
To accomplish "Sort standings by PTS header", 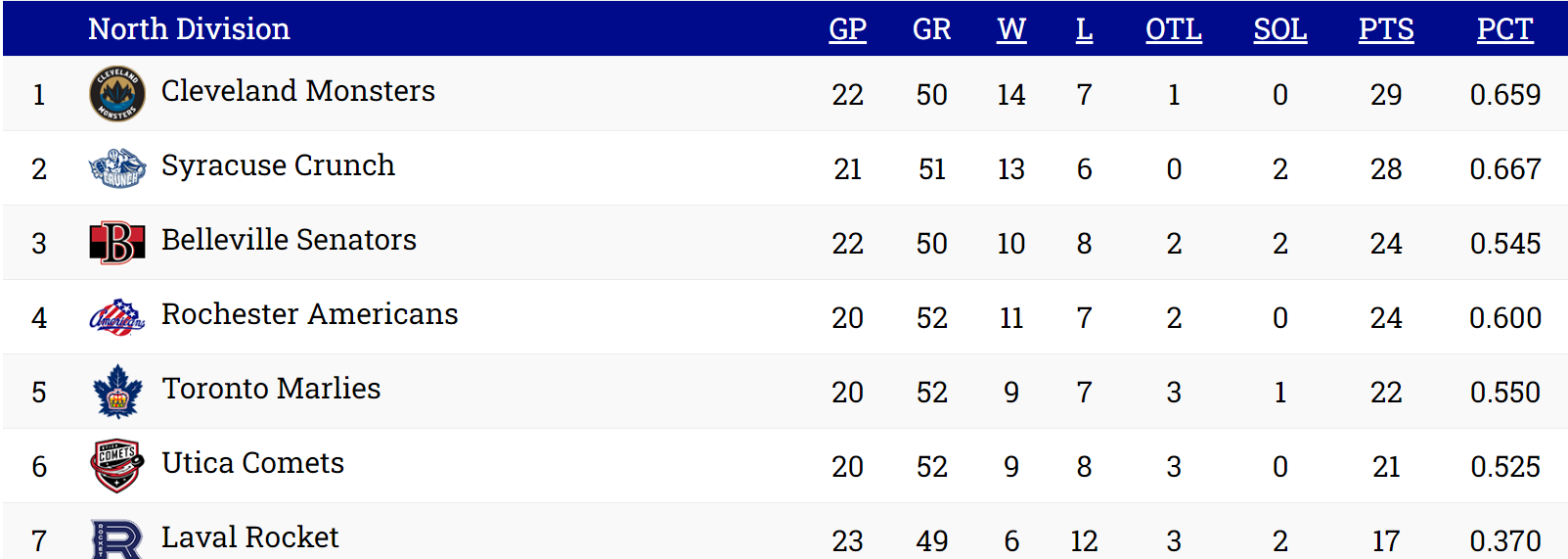I will pyautogui.click(x=1386, y=29).
